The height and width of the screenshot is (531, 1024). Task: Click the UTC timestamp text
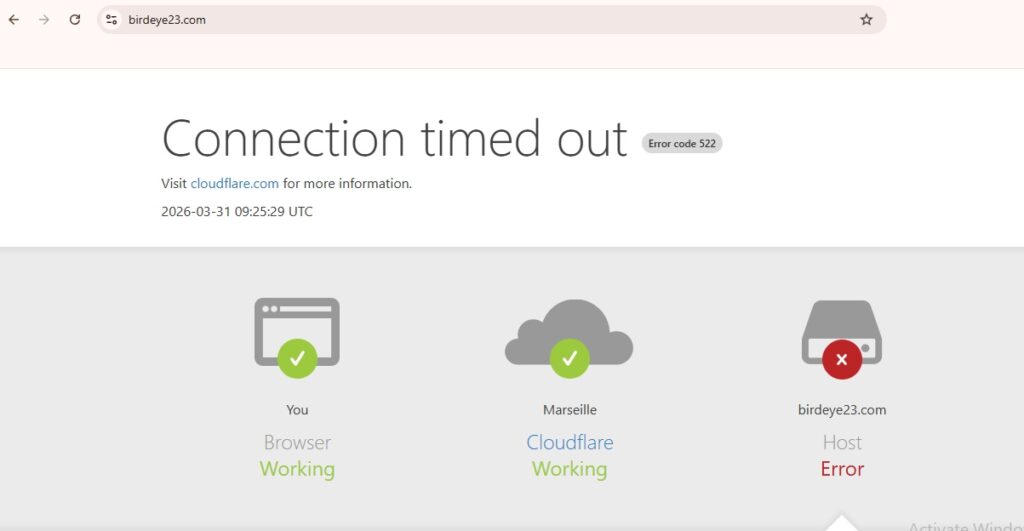237,212
